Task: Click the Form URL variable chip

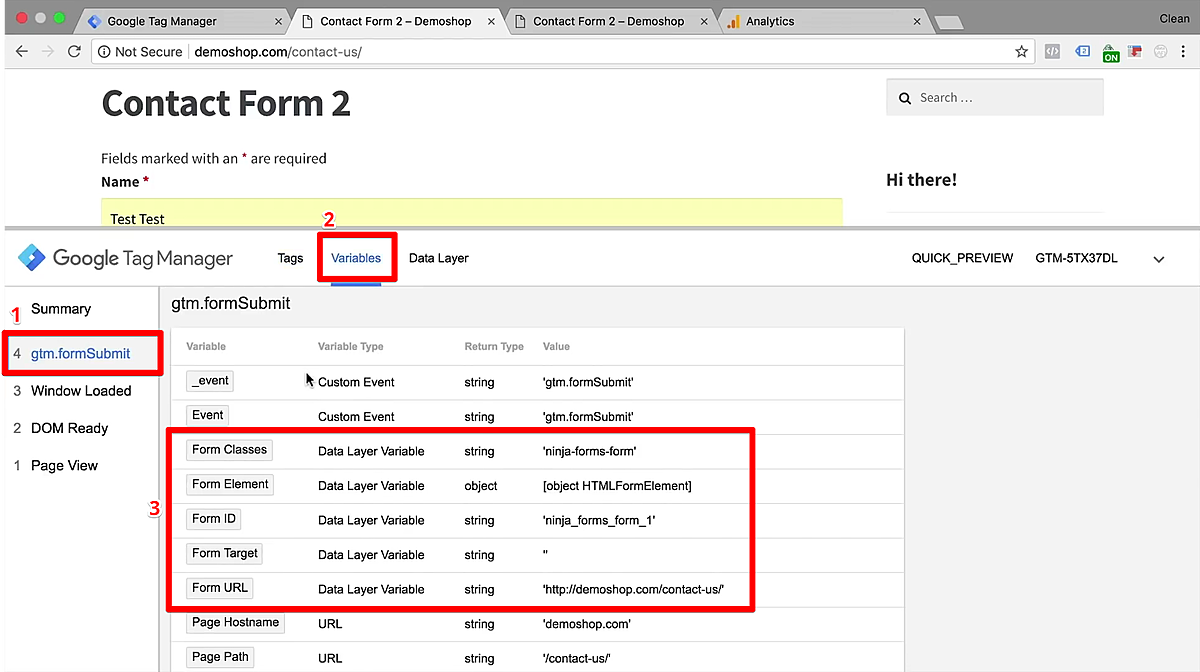Action: click(220, 588)
